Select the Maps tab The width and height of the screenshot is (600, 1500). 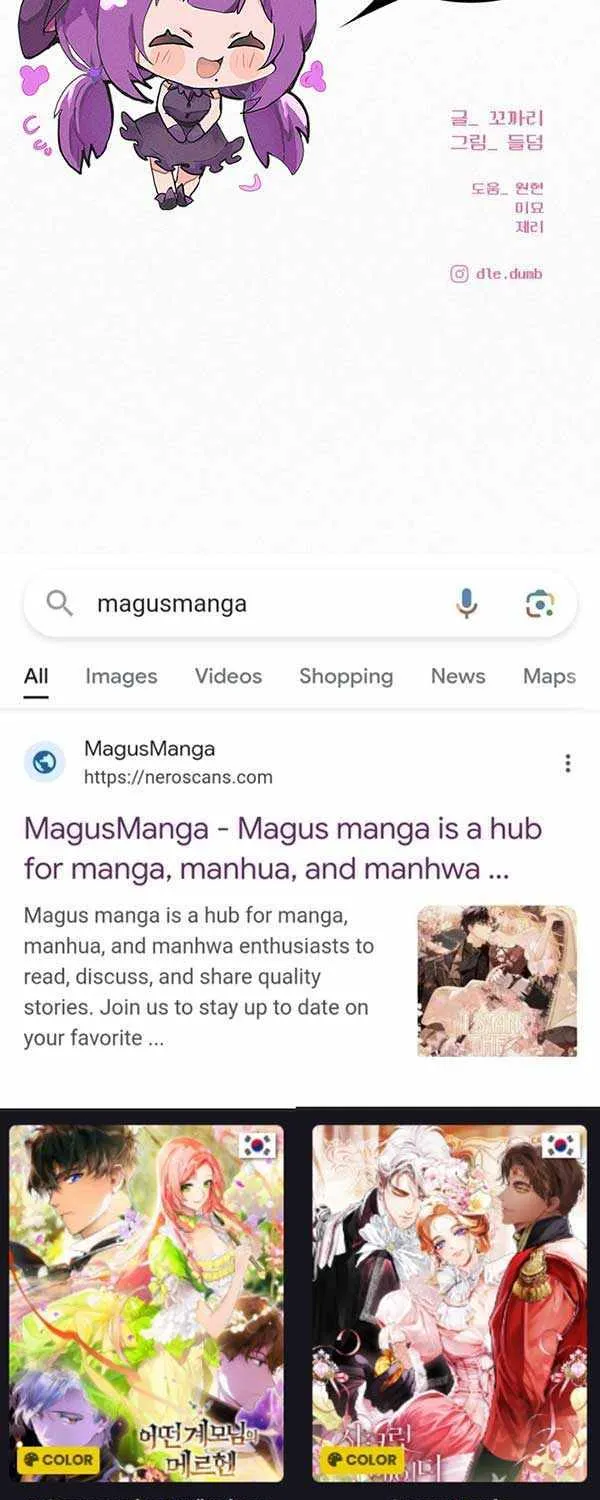click(549, 677)
